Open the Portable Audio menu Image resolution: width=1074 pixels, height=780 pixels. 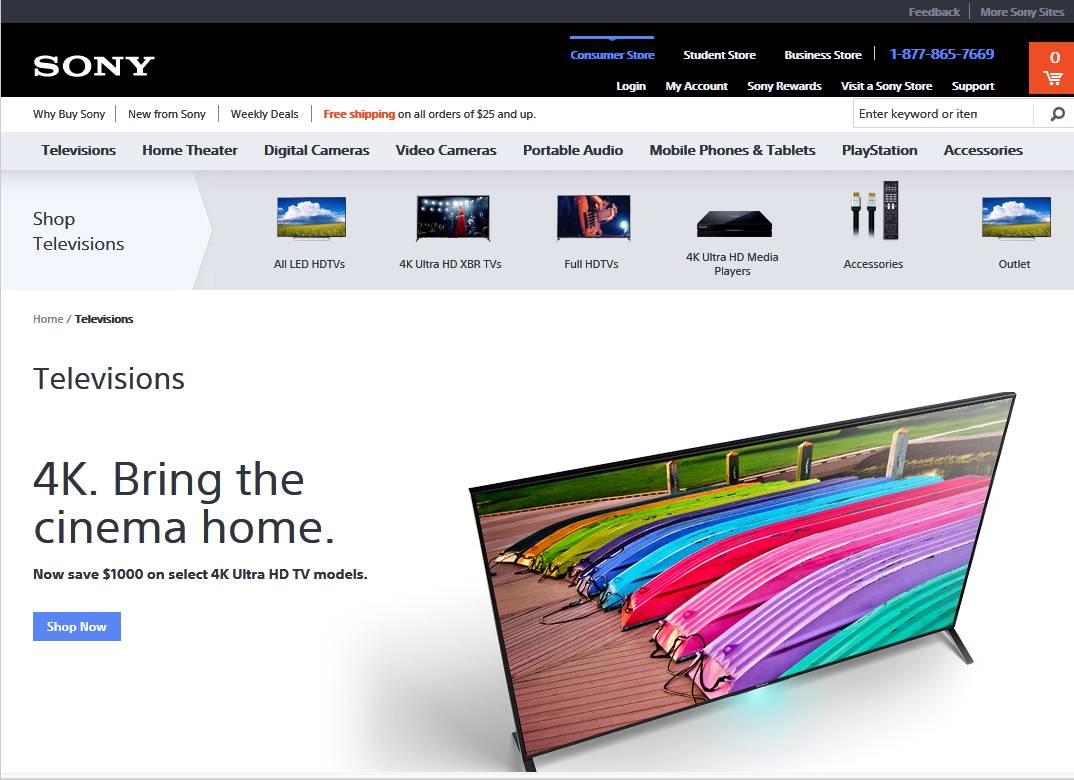[x=573, y=150]
